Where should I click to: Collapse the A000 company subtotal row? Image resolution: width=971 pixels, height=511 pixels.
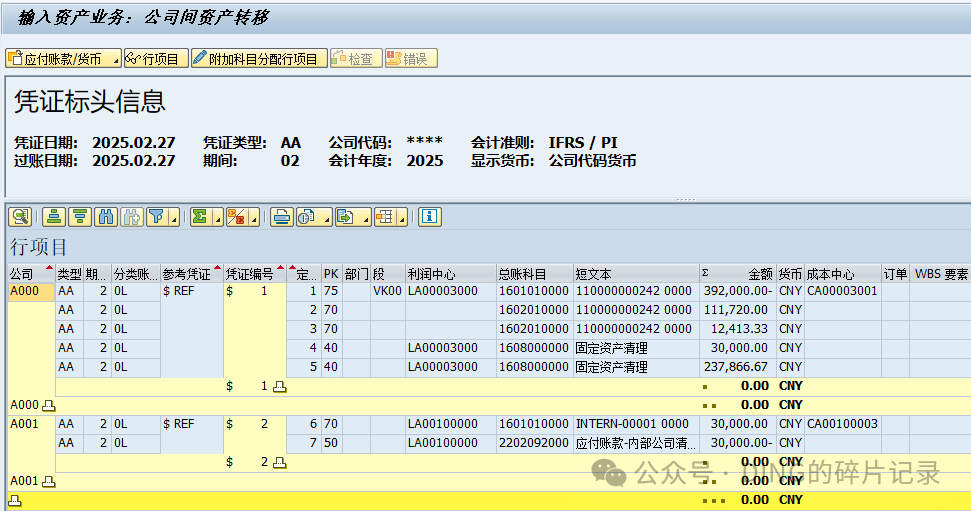[48, 406]
